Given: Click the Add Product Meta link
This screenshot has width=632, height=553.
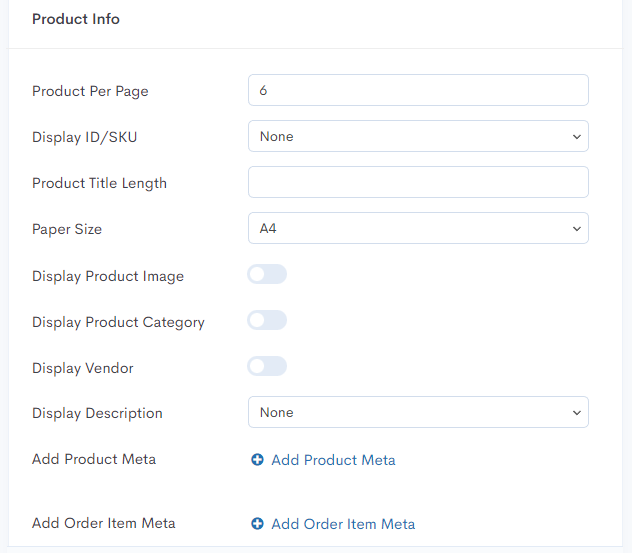Looking at the screenshot, I should click(333, 460).
